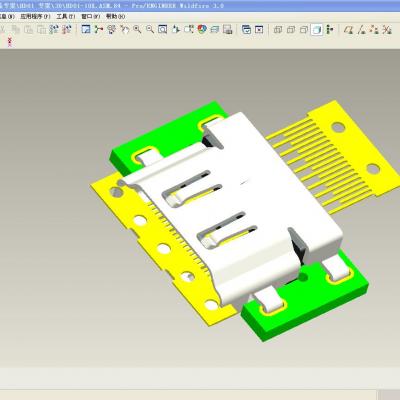Open the Reorient view tool
Viewport: 400px width, 400px height.
[x=176, y=29]
